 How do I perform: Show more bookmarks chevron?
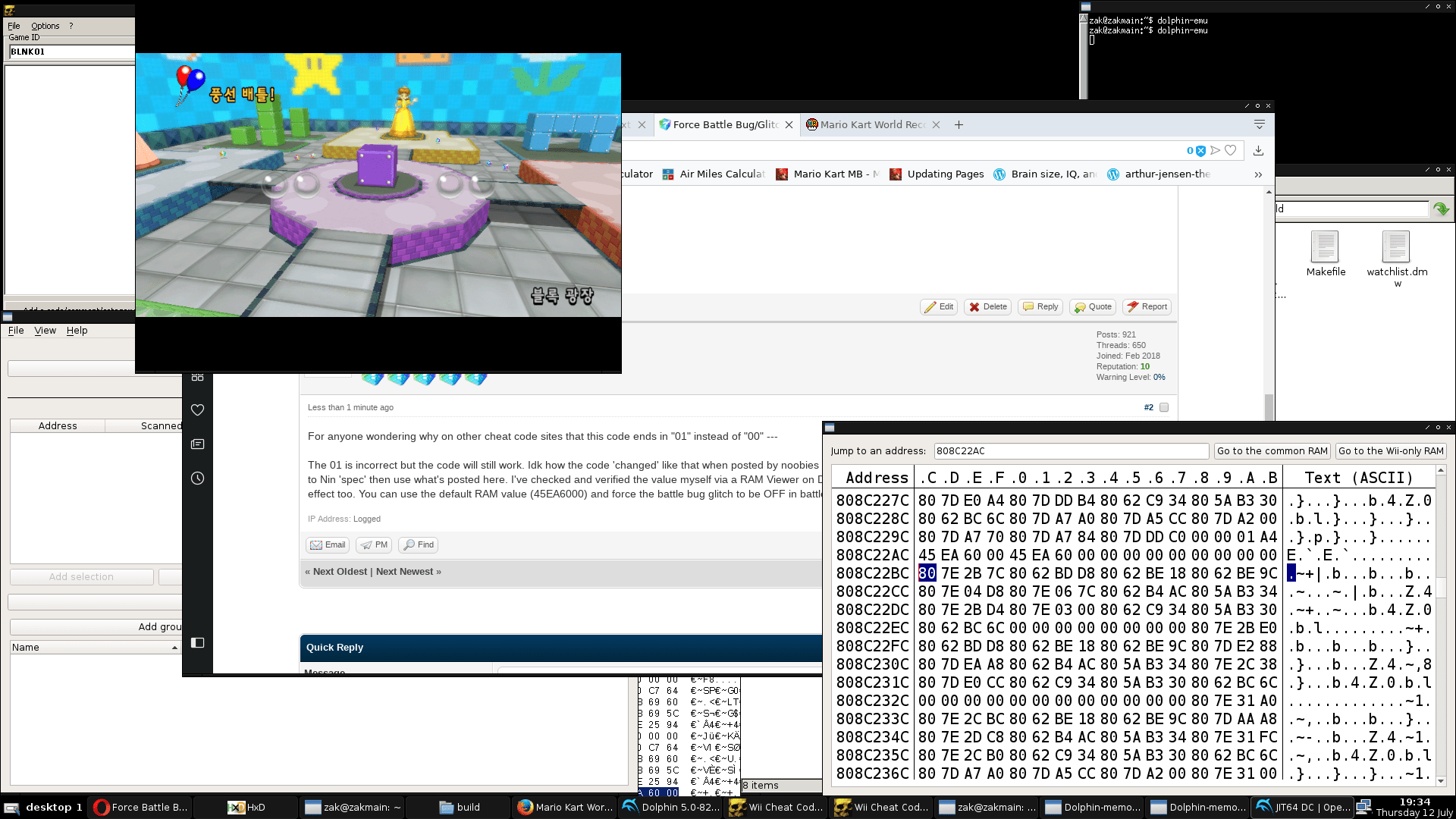[1258, 174]
